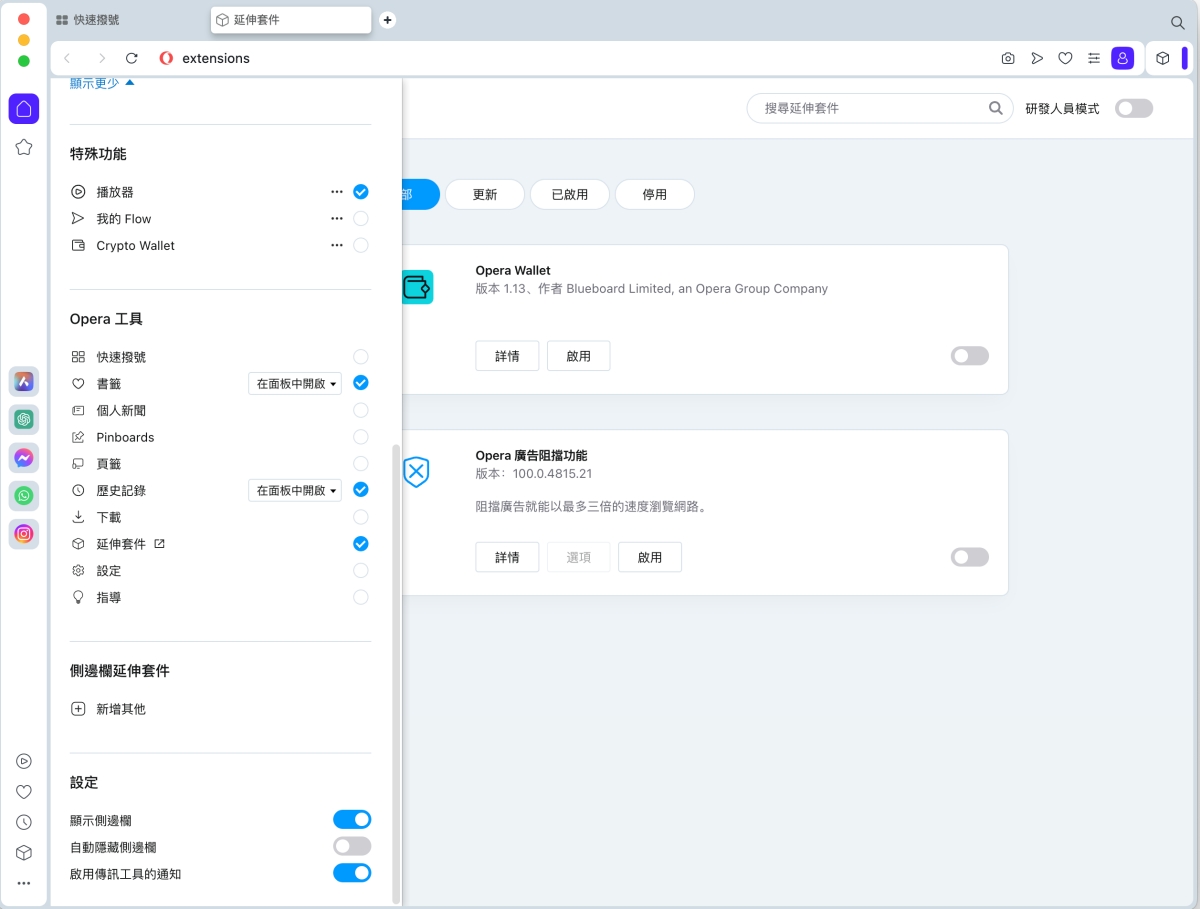1200x909 pixels.
Task: Click the Opera ad blocker shield icon
Action: tap(416, 471)
